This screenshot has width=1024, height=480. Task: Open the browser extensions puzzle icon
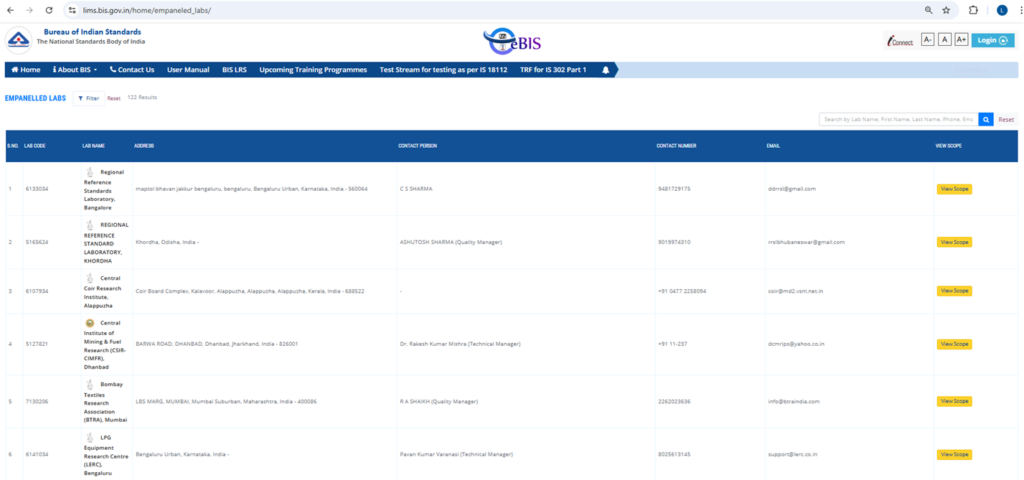tap(973, 10)
